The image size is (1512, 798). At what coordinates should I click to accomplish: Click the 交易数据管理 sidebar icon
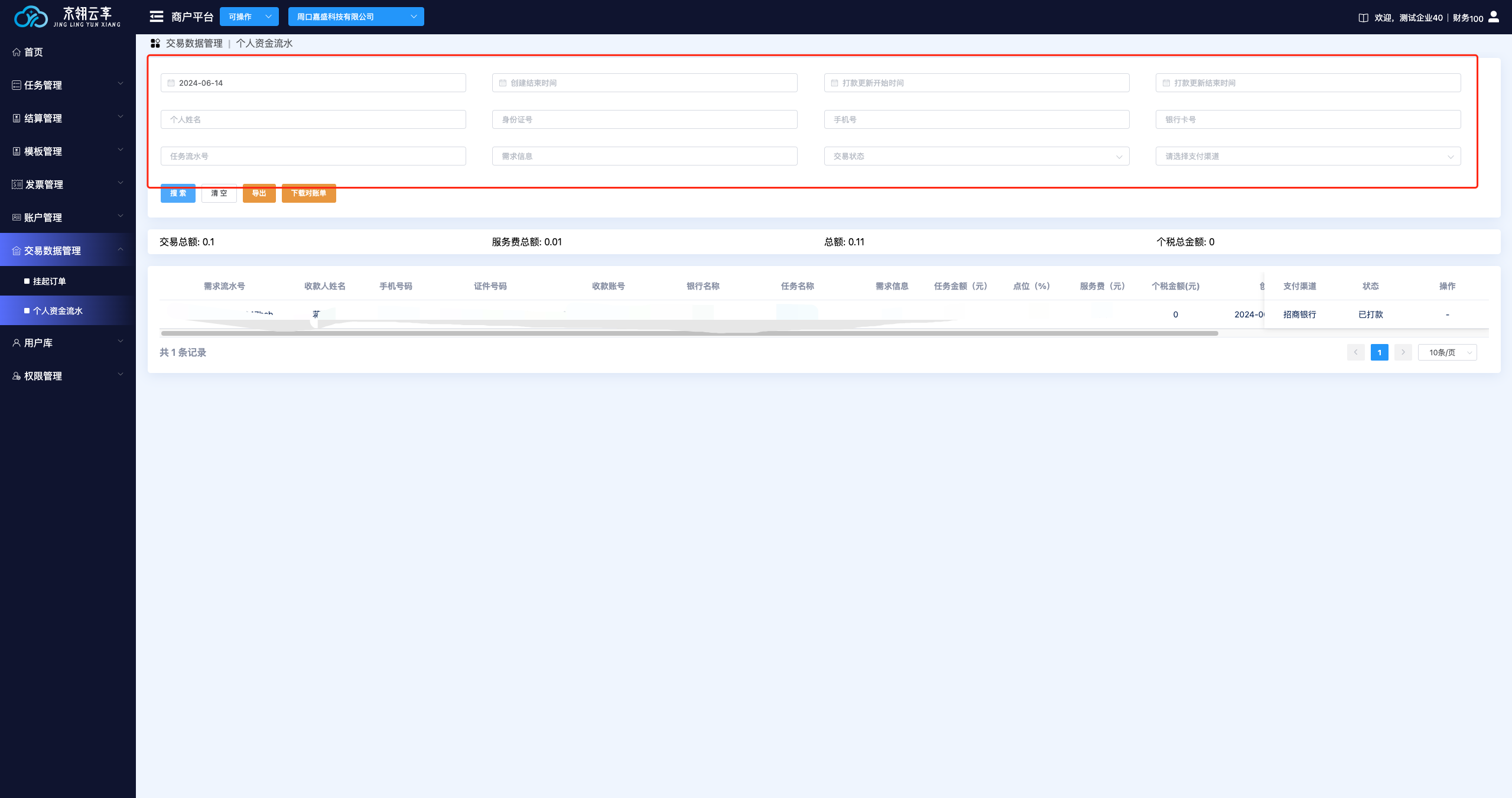point(17,251)
